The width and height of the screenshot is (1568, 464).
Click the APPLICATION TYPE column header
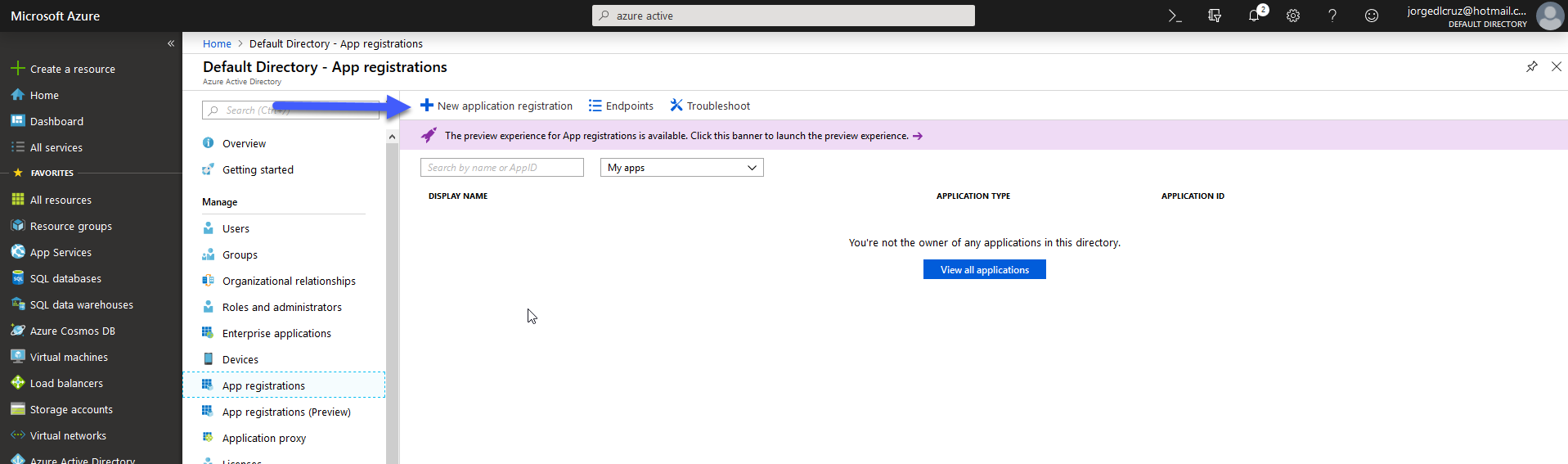pos(973,196)
